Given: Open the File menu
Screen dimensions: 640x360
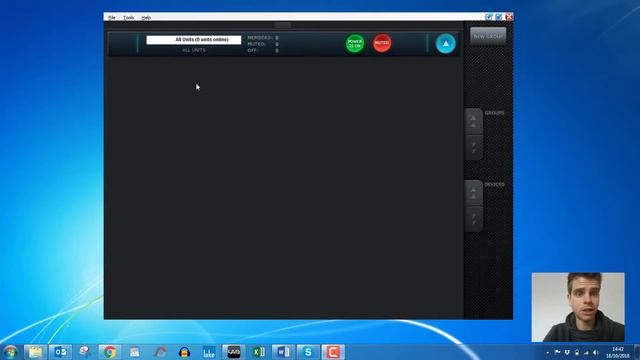Looking at the screenshot, I should [x=111, y=18].
